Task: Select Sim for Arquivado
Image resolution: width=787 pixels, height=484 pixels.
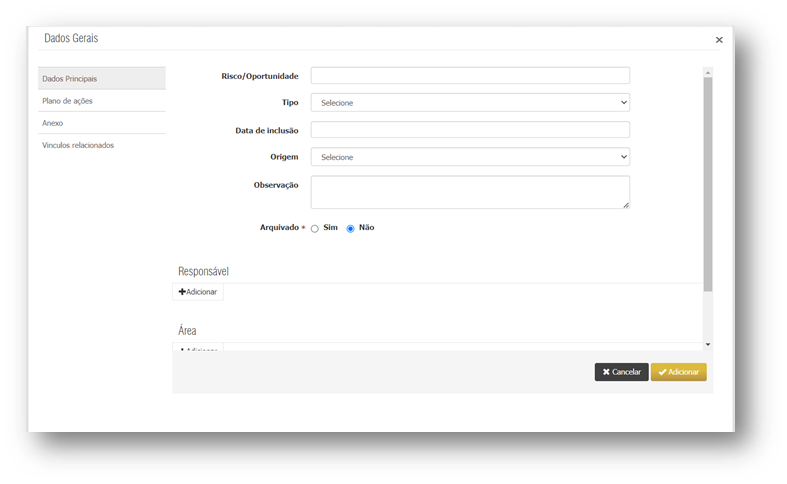Action: 315,229
